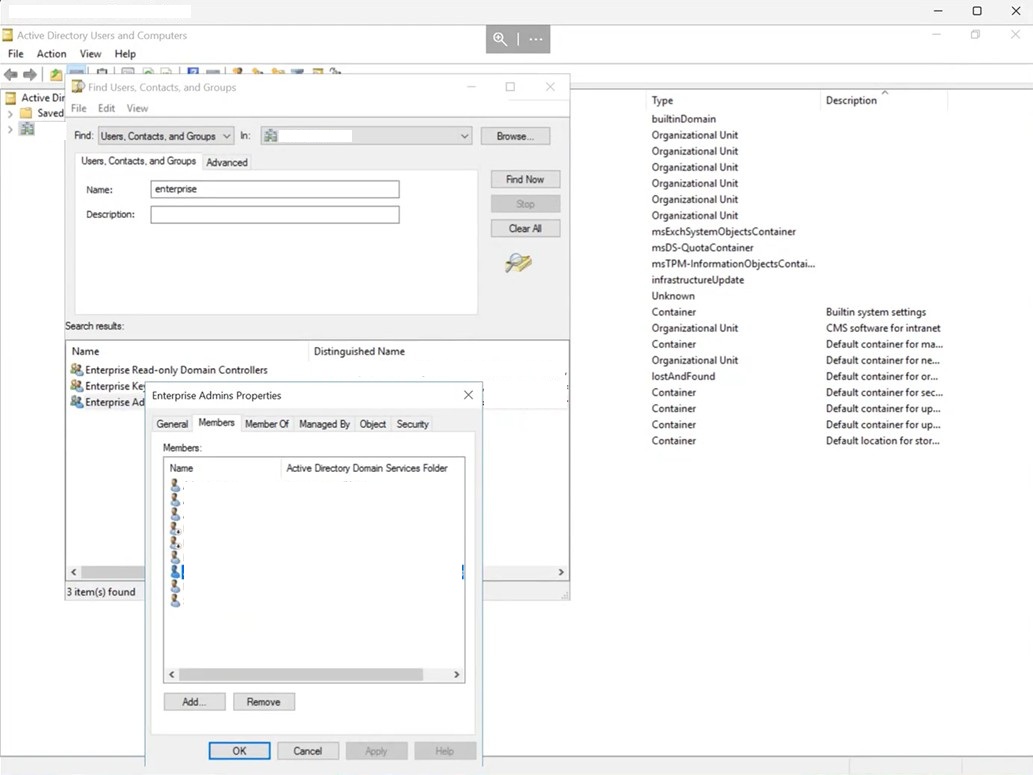Switch to the Advanced tab
1033x775 pixels.
tap(227, 162)
